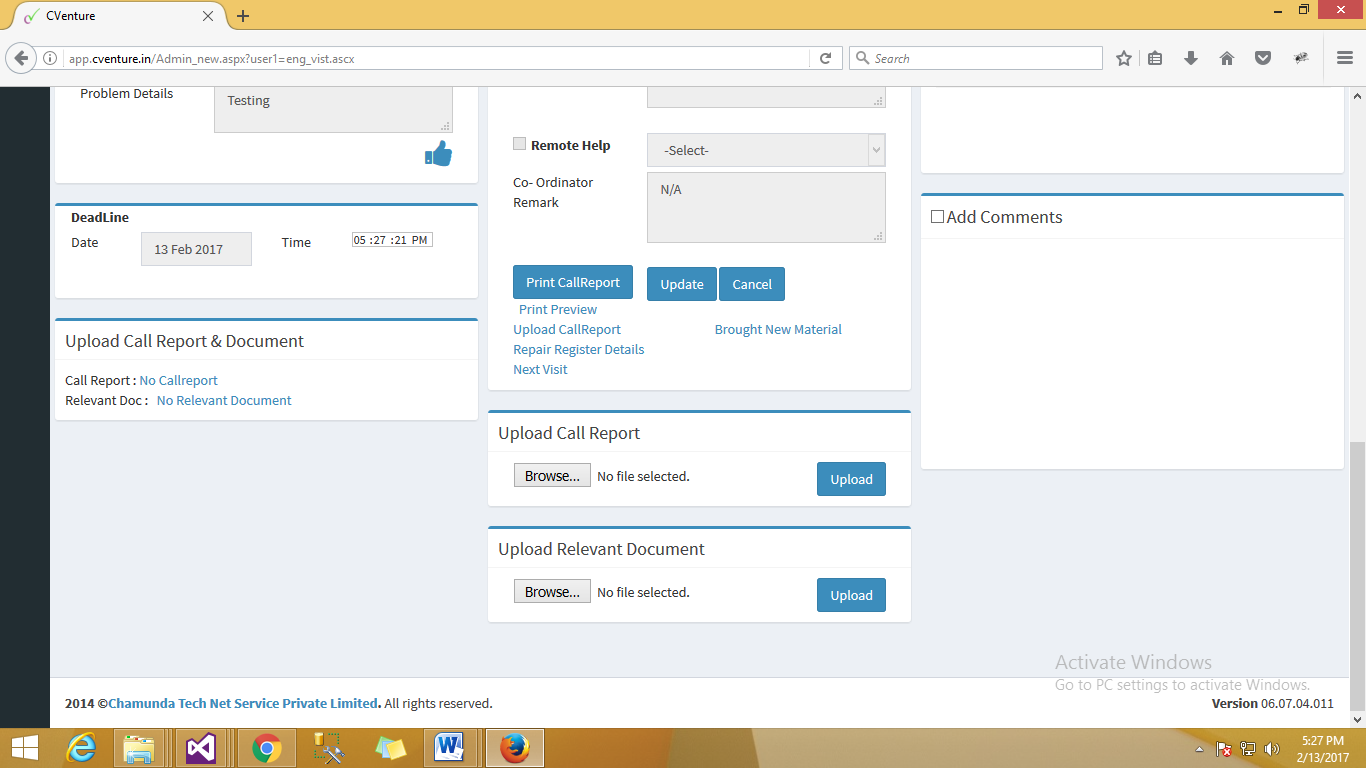The image size is (1366, 768).
Task: Switch to Microsoft Word in the taskbar
Action: (451, 748)
